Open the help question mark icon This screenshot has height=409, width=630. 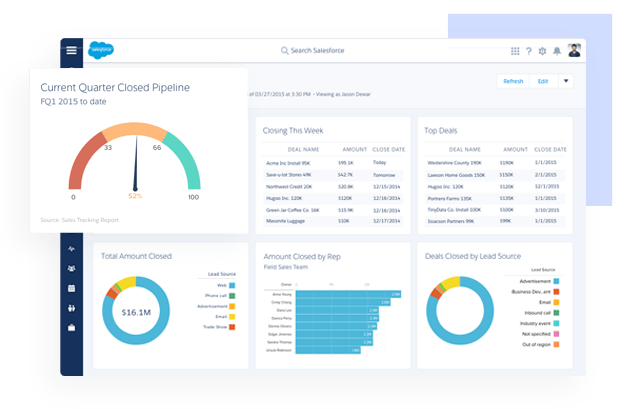529,51
